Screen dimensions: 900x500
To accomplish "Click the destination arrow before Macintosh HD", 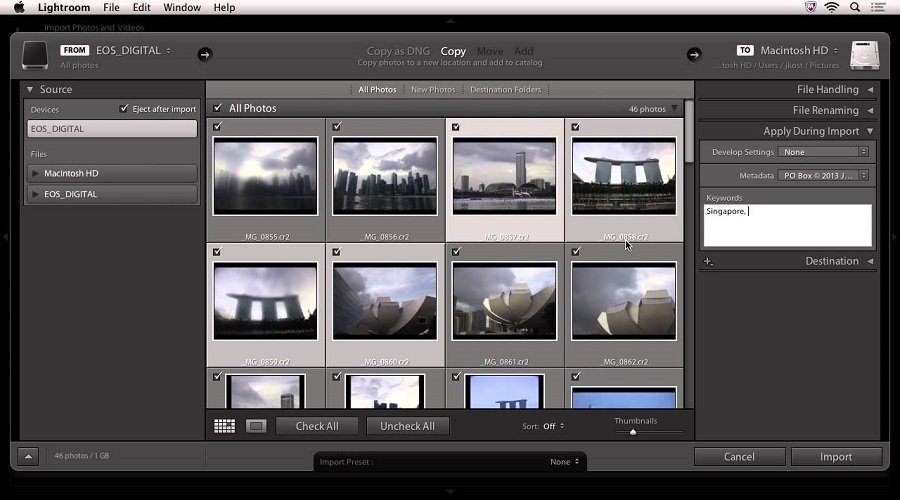I will coord(693,55).
